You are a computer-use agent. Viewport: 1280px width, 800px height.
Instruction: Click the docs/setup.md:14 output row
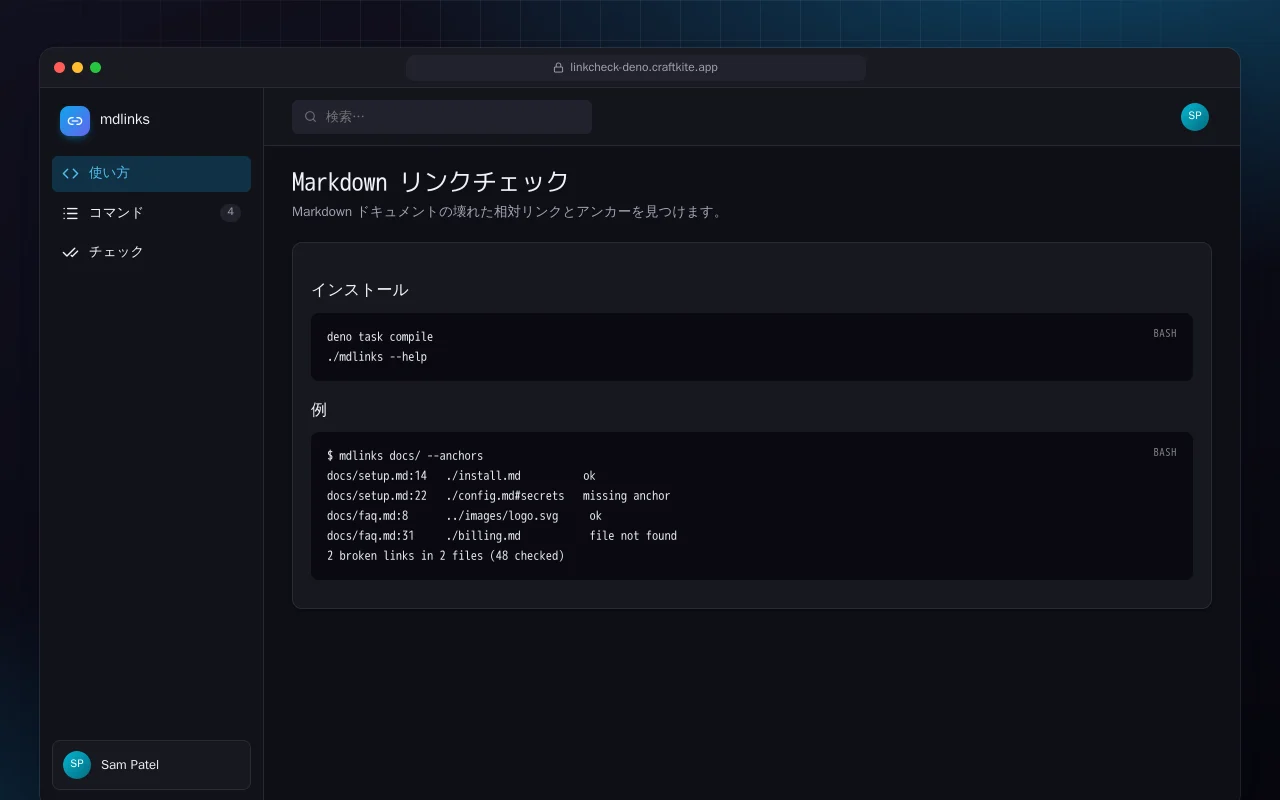[x=461, y=476]
